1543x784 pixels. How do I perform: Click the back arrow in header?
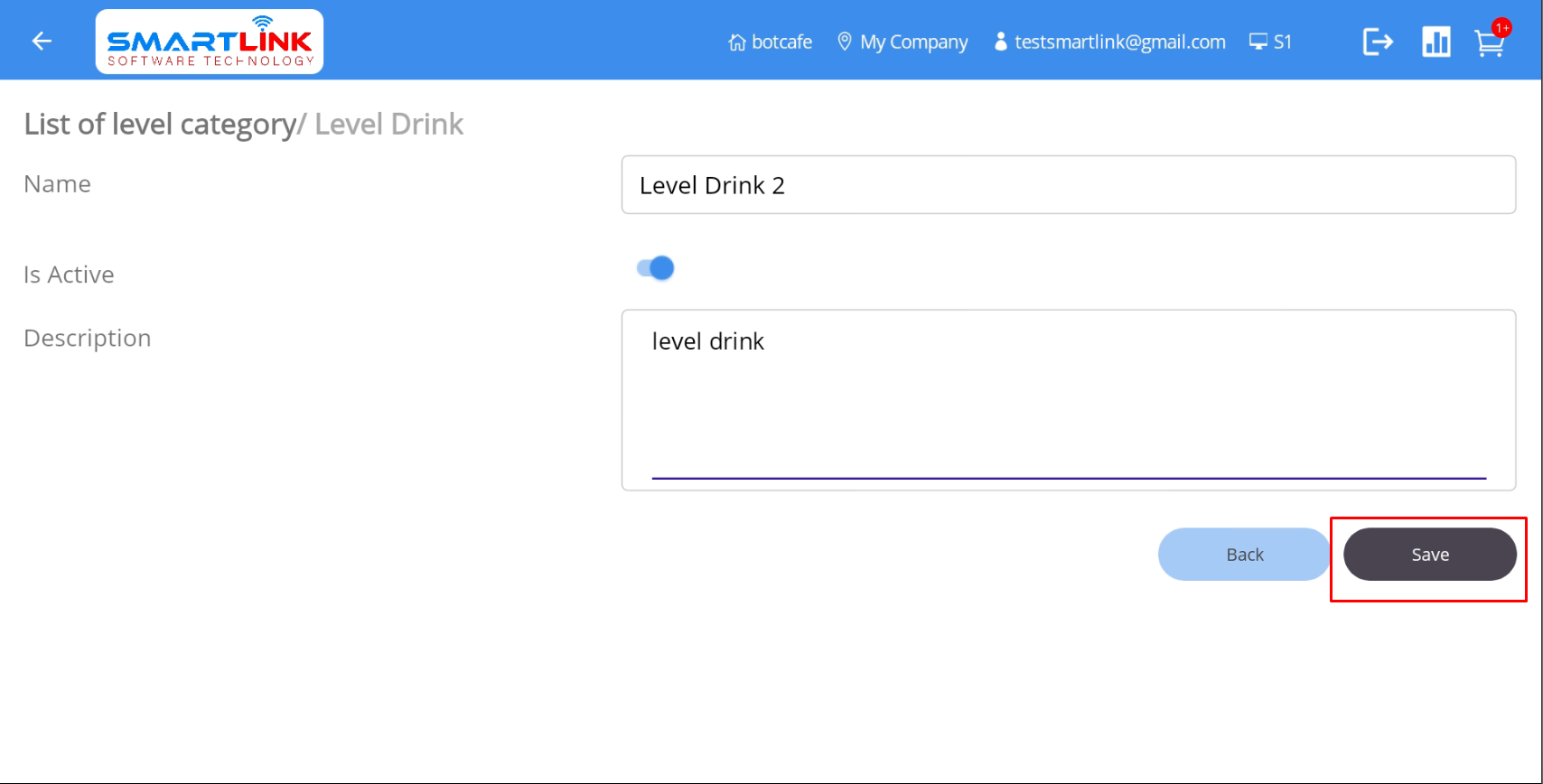pos(42,41)
